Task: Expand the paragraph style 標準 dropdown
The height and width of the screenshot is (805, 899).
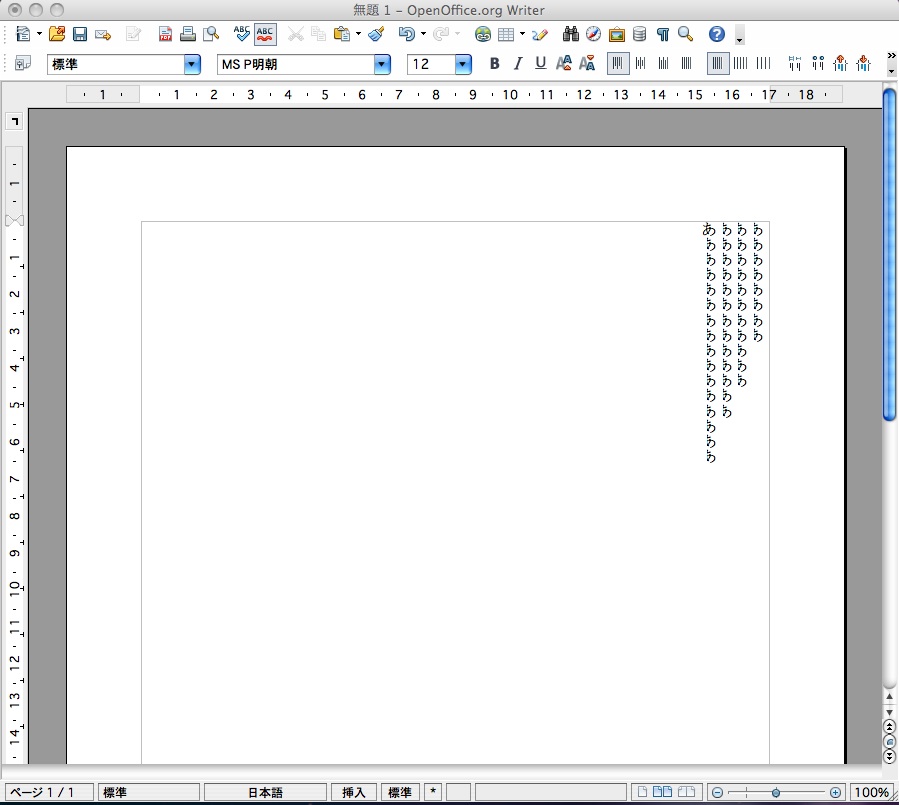Action: pos(192,64)
